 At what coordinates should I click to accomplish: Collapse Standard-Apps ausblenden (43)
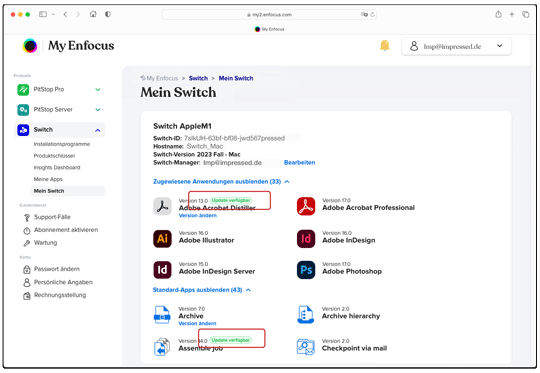[x=202, y=290]
